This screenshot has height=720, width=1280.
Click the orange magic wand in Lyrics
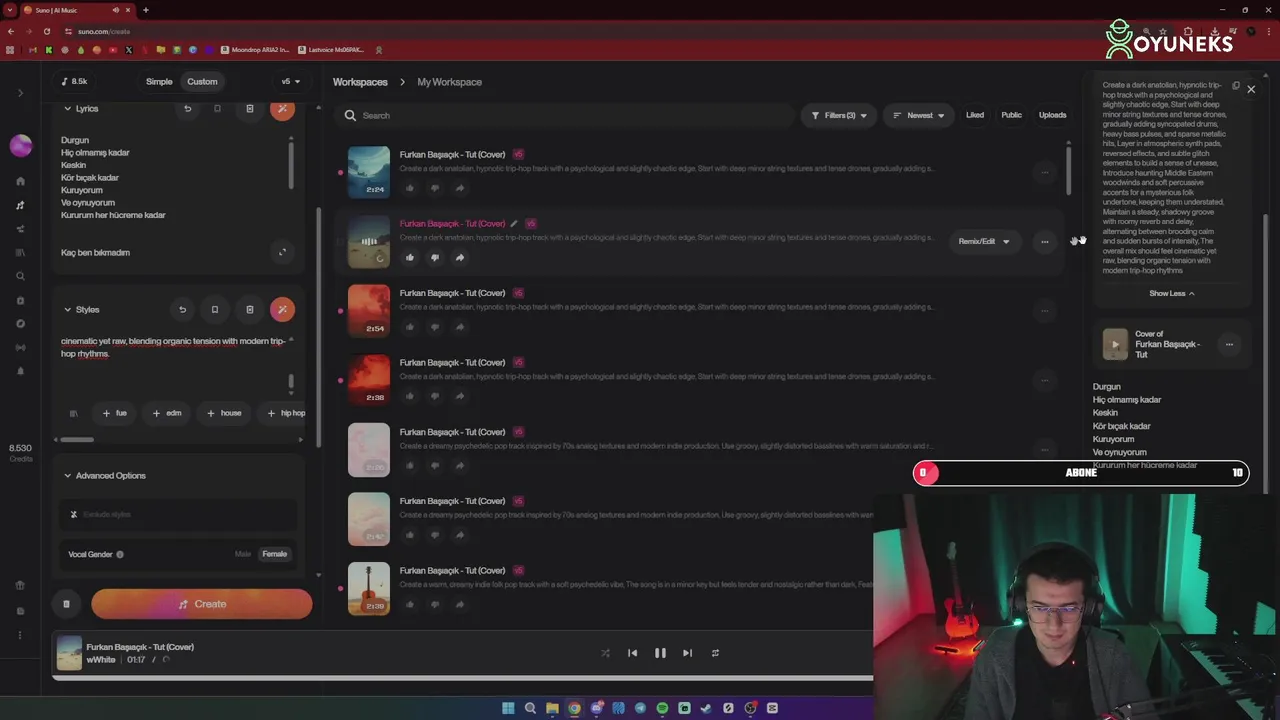(x=282, y=108)
